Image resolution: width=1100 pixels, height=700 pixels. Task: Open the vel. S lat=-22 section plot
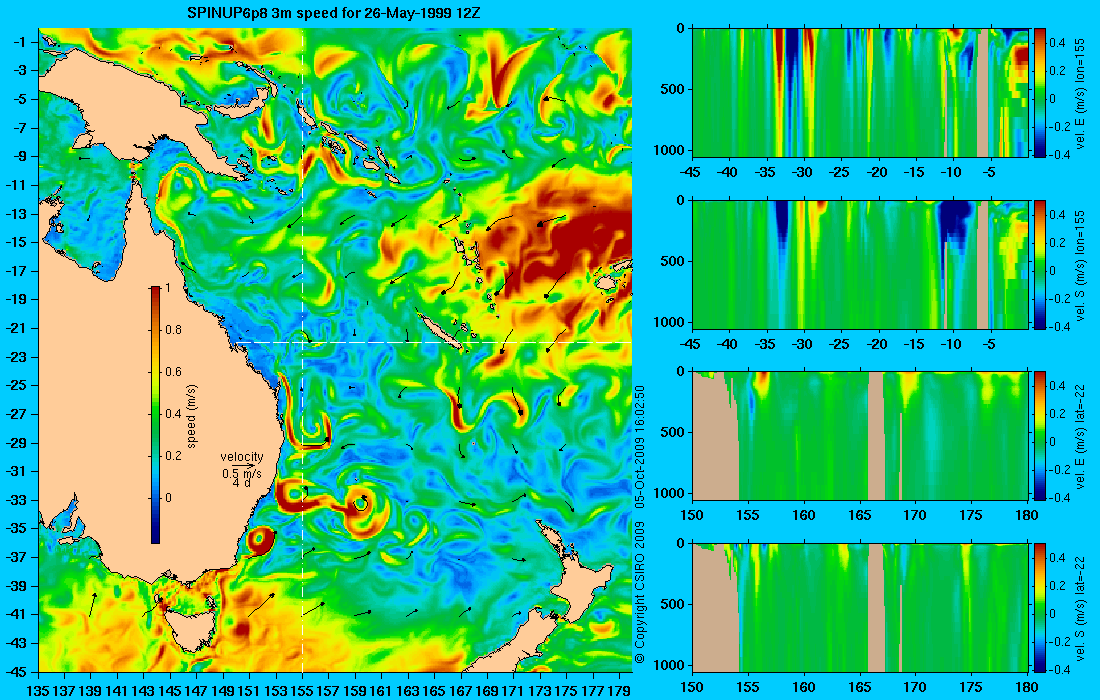tap(860, 607)
